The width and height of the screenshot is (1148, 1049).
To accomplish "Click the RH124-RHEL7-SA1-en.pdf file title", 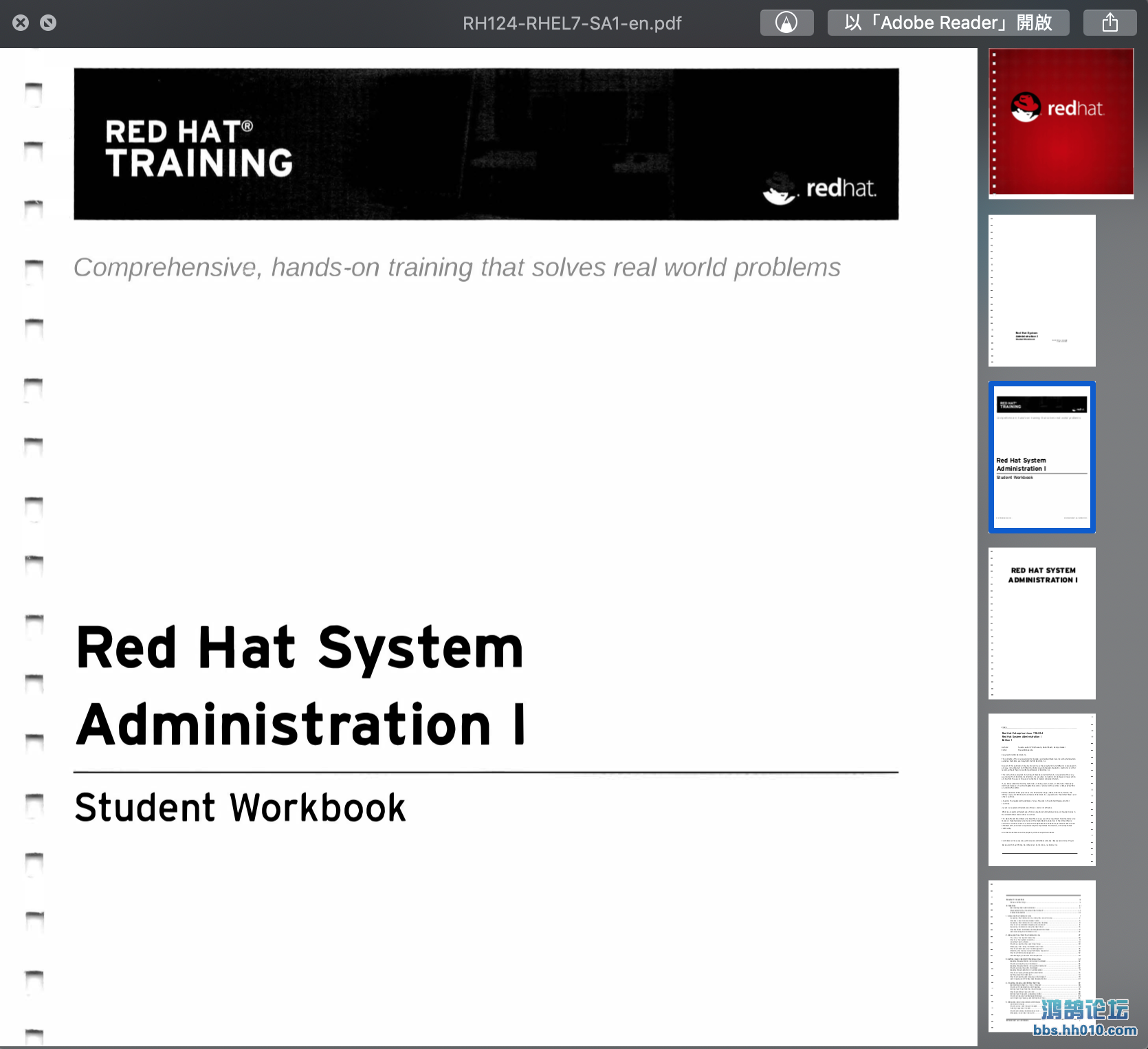I will [x=572, y=23].
